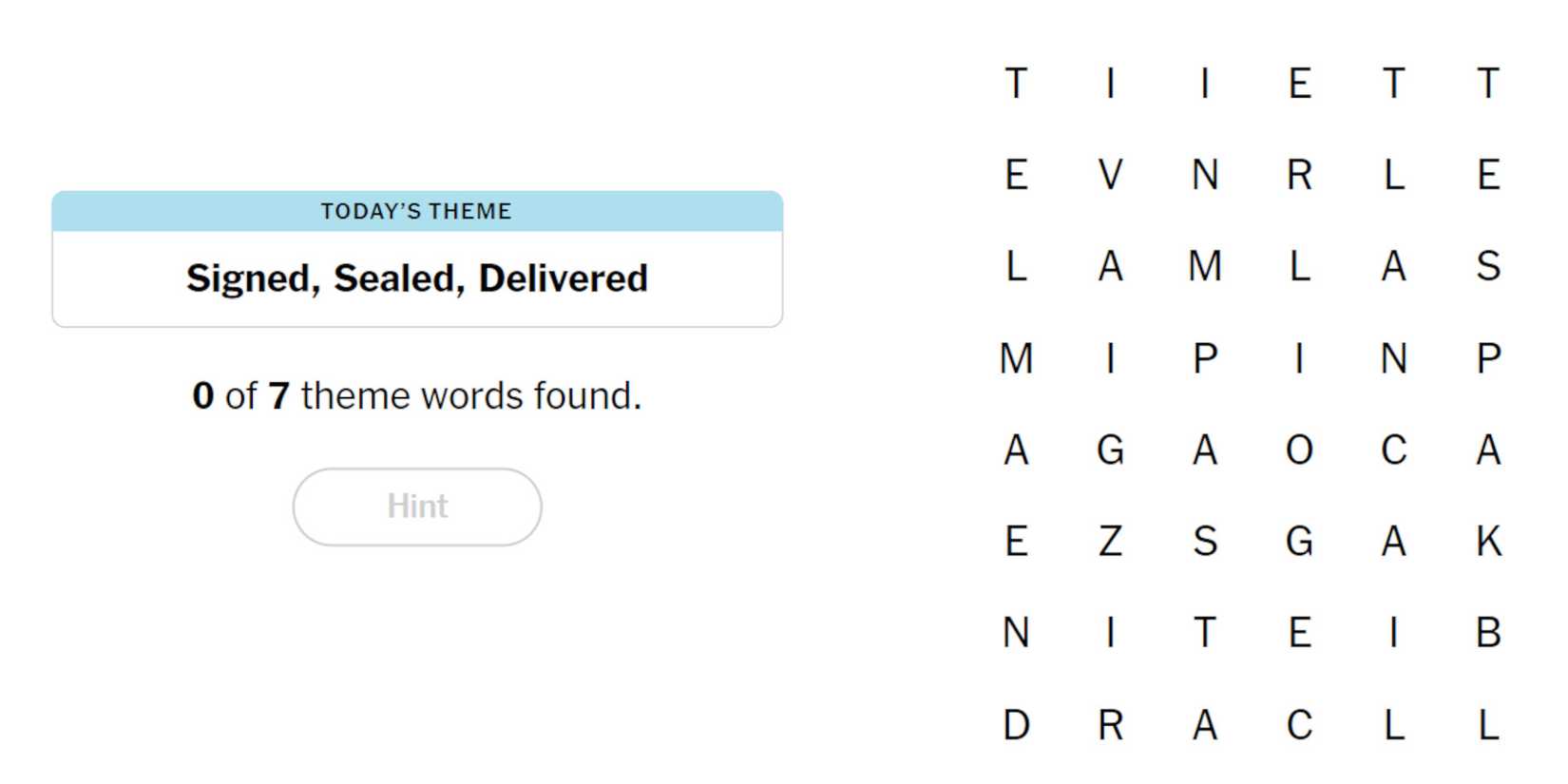Select the letter Z in the grid
The height and width of the screenshot is (784, 1568).
coord(1110,542)
